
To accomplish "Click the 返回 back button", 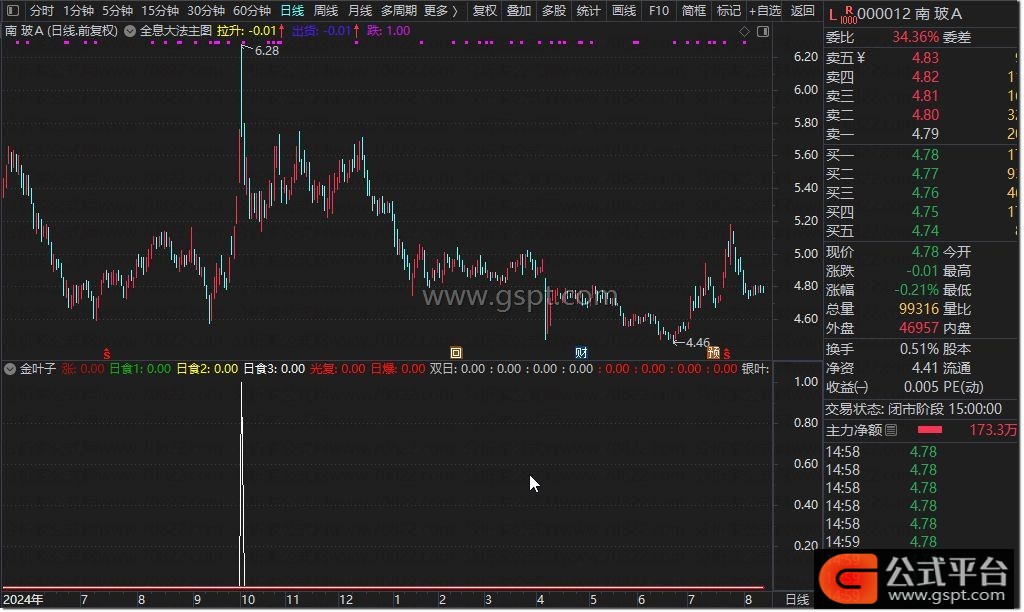I will click(x=803, y=10).
